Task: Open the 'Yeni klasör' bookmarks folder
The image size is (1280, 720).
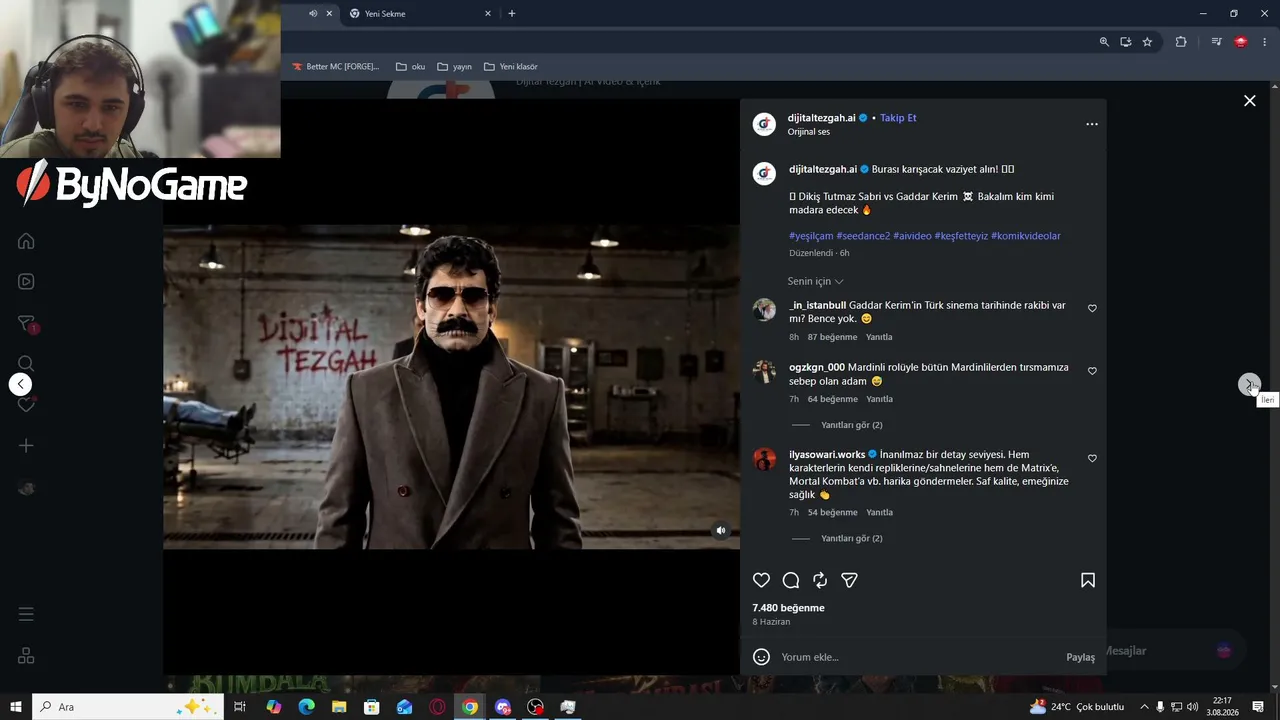Action: pyautogui.click(x=510, y=67)
